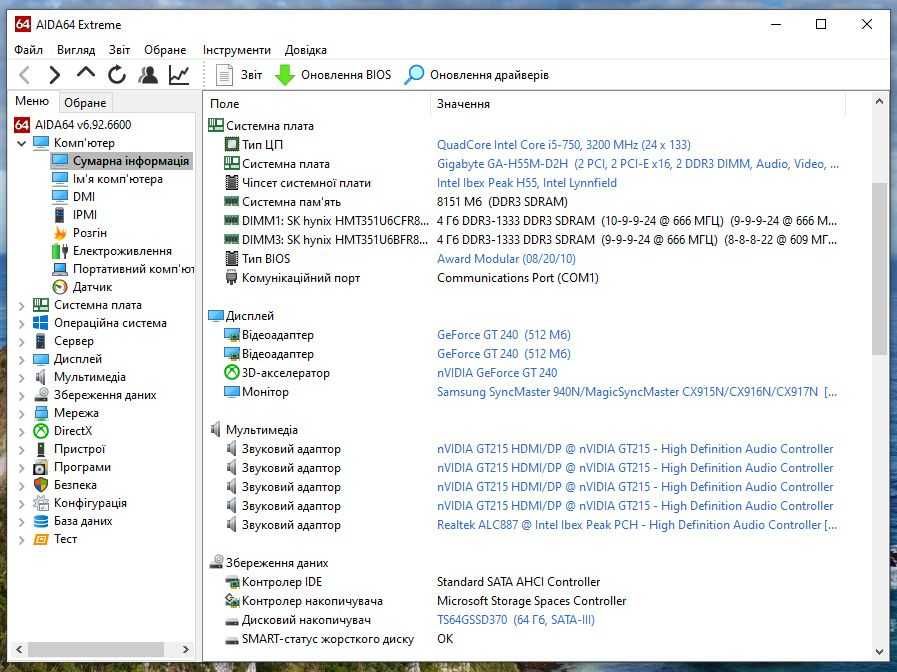This screenshot has width=897, height=672.
Task: Collapse the Комп'ютер tree node
Action: (22, 143)
